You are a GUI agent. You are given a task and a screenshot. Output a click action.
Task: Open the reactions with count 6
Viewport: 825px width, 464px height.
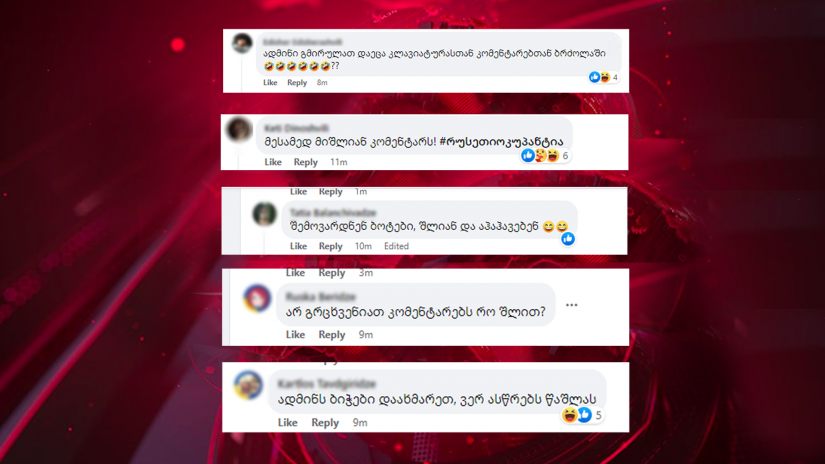(545, 156)
